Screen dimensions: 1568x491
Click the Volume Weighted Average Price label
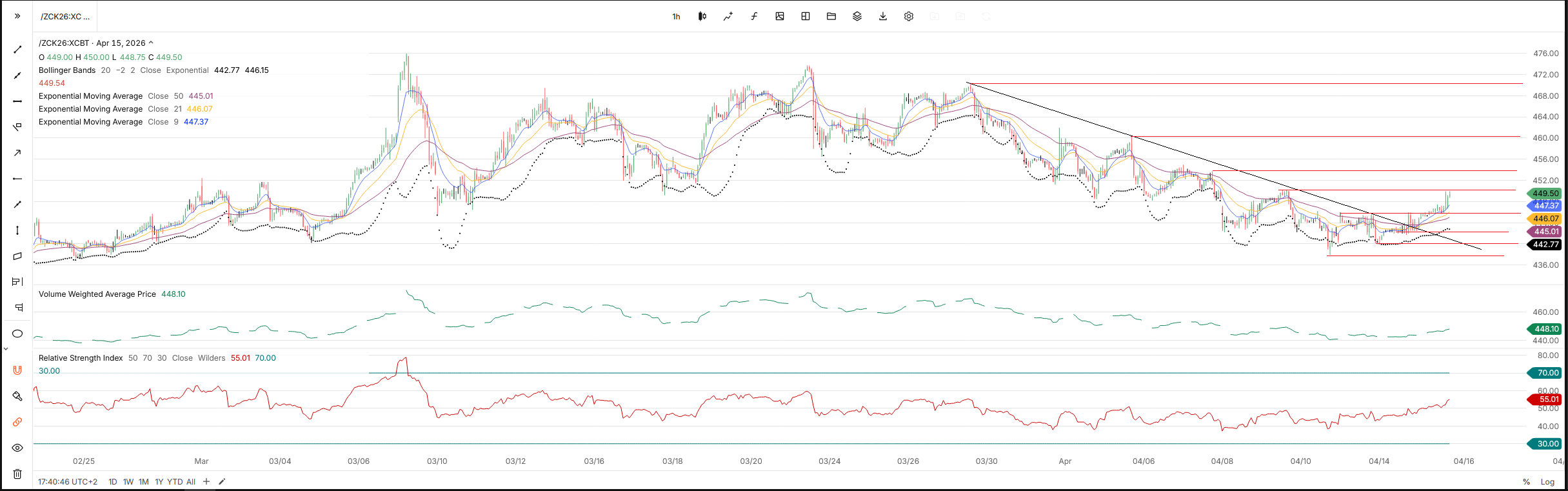click(x=97, y=294)
